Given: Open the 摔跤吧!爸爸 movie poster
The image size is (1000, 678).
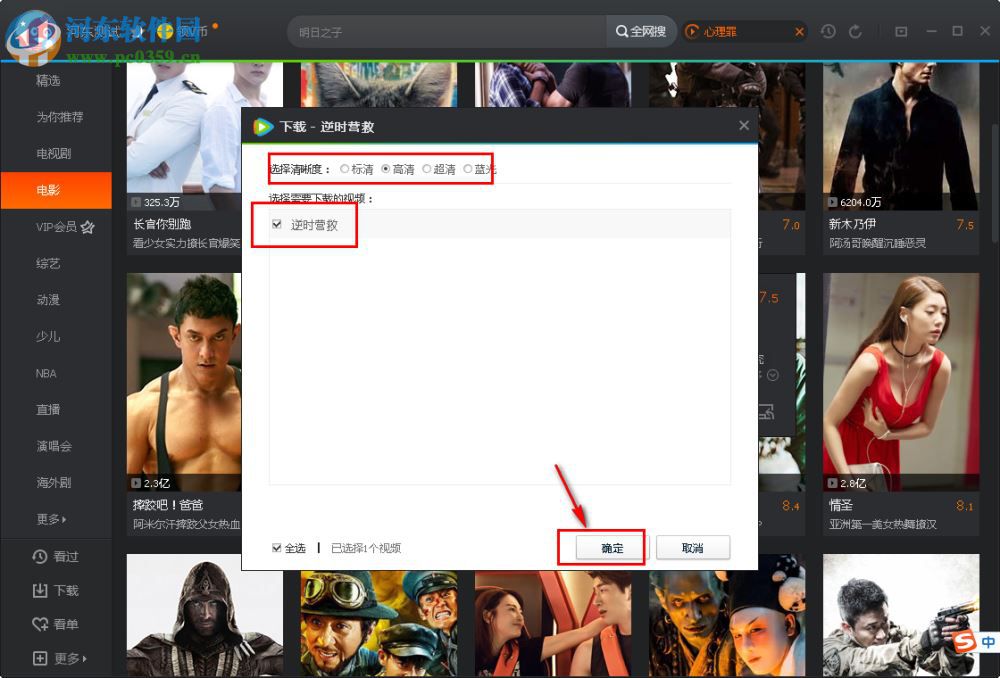Looking at the screenshot, I should pos(184,382).
